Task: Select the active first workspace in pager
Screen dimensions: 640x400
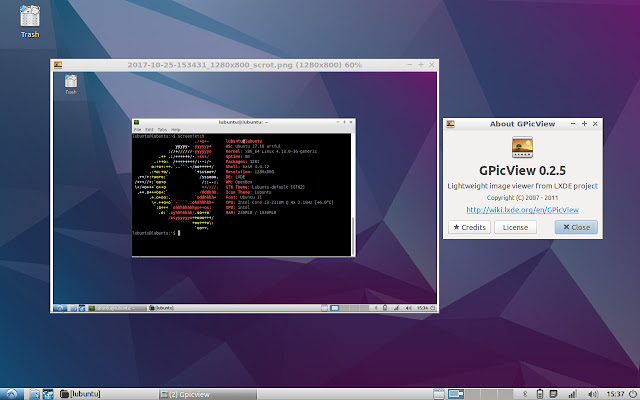Action: pos(456,394)
